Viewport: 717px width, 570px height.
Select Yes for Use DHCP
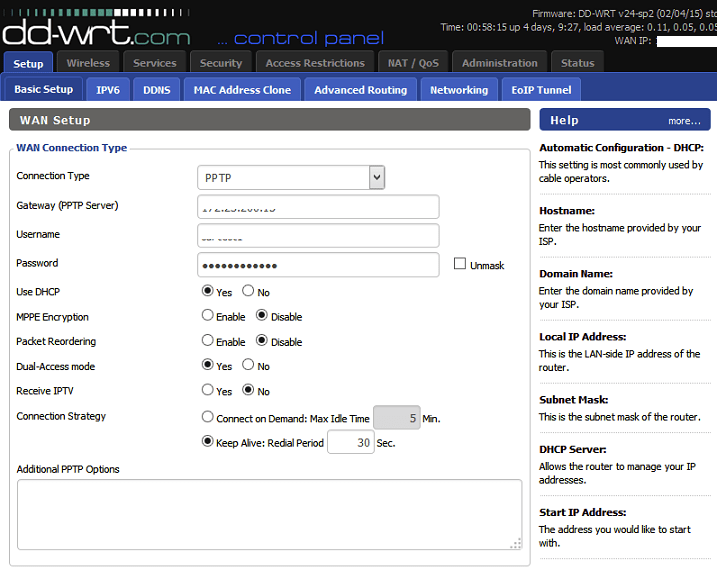click(x=208, y=291)
